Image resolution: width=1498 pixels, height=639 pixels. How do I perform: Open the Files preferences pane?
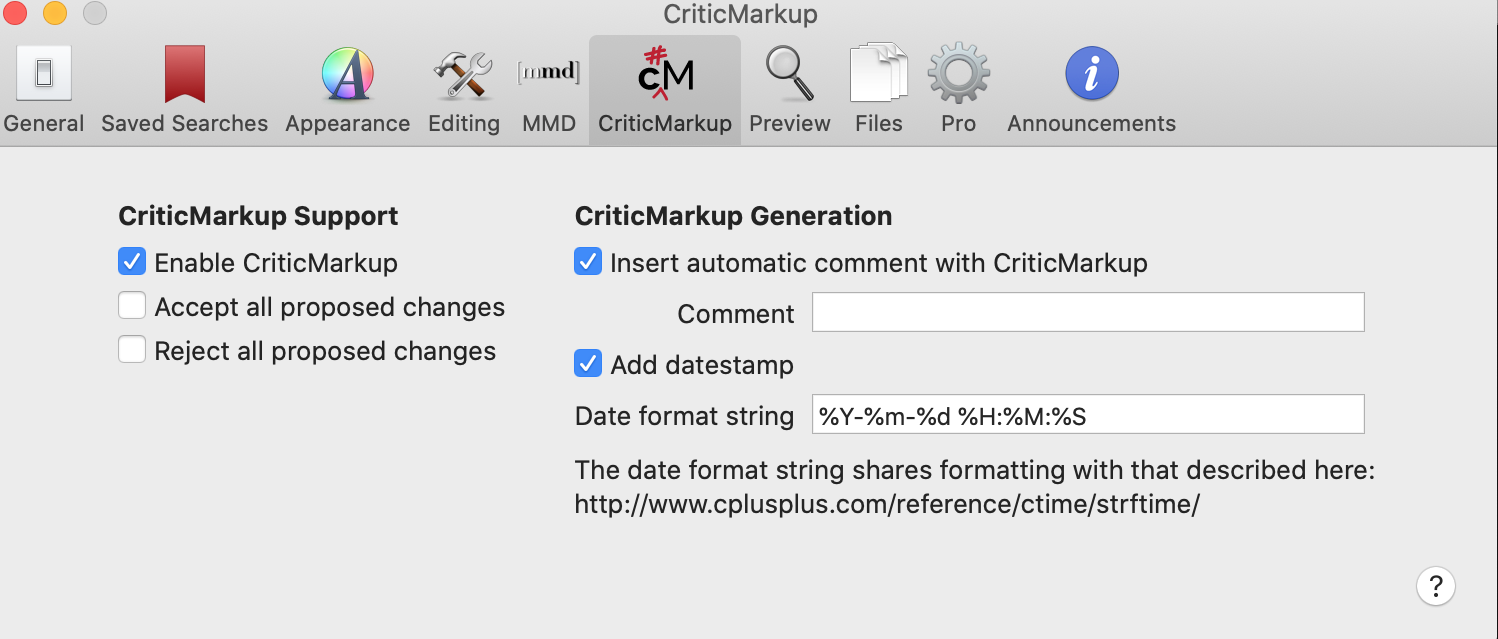(878, 90)
